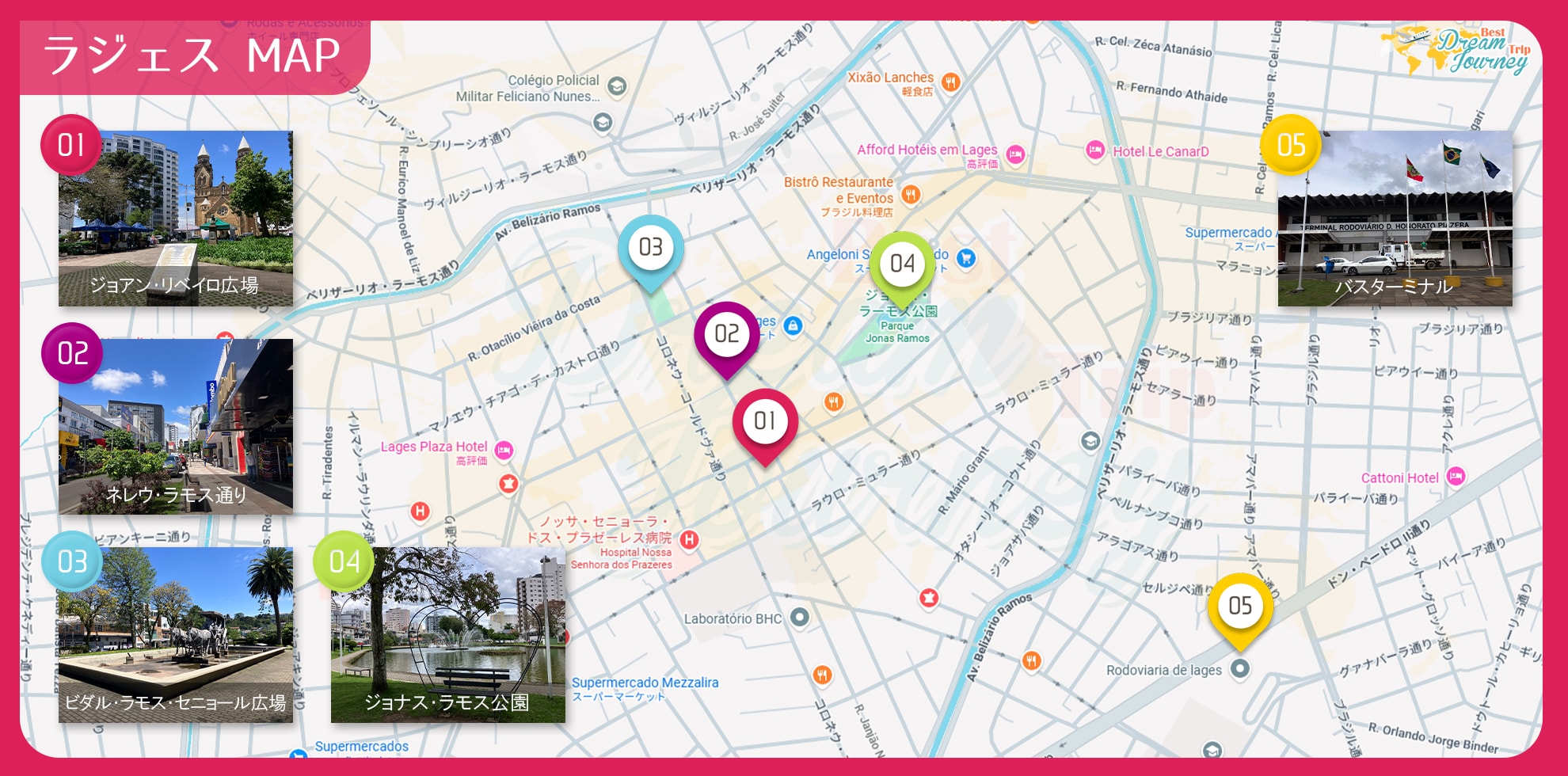The width and height of the screenshot is (1568, 776).
Task: Click the Parque Jonas Ramos label
Action: coord(897,332)
